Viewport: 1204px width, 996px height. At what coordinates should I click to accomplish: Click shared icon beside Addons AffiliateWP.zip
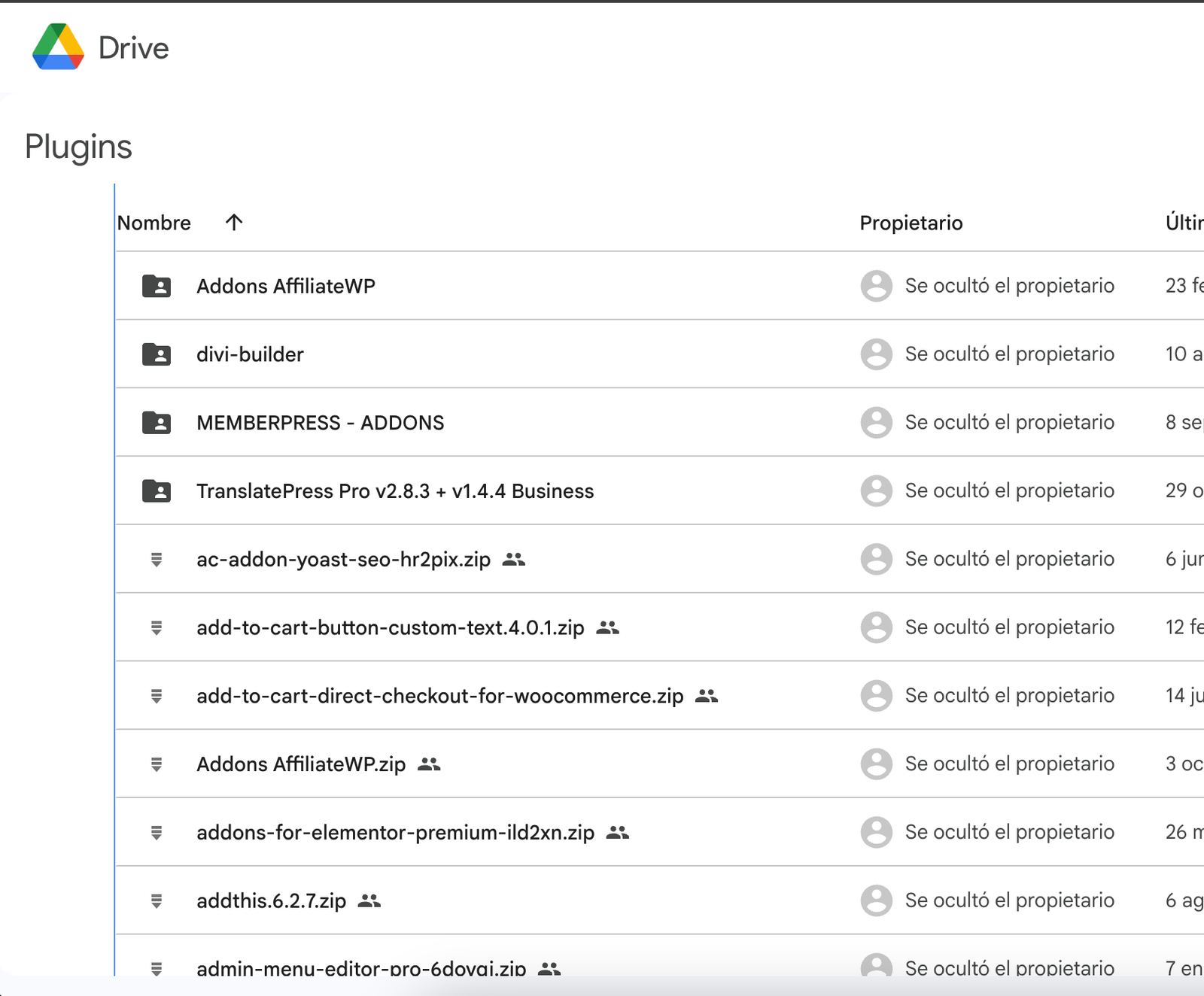pos(429,764)
